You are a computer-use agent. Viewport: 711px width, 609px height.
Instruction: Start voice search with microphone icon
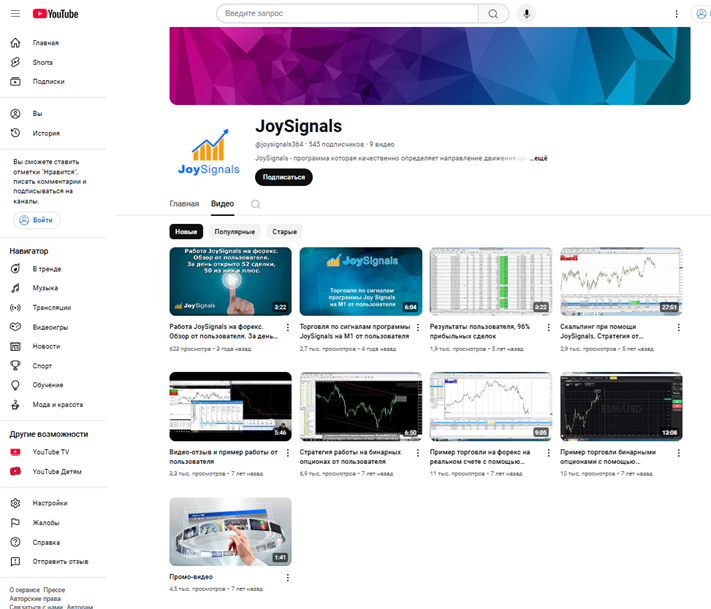(526, 14)
